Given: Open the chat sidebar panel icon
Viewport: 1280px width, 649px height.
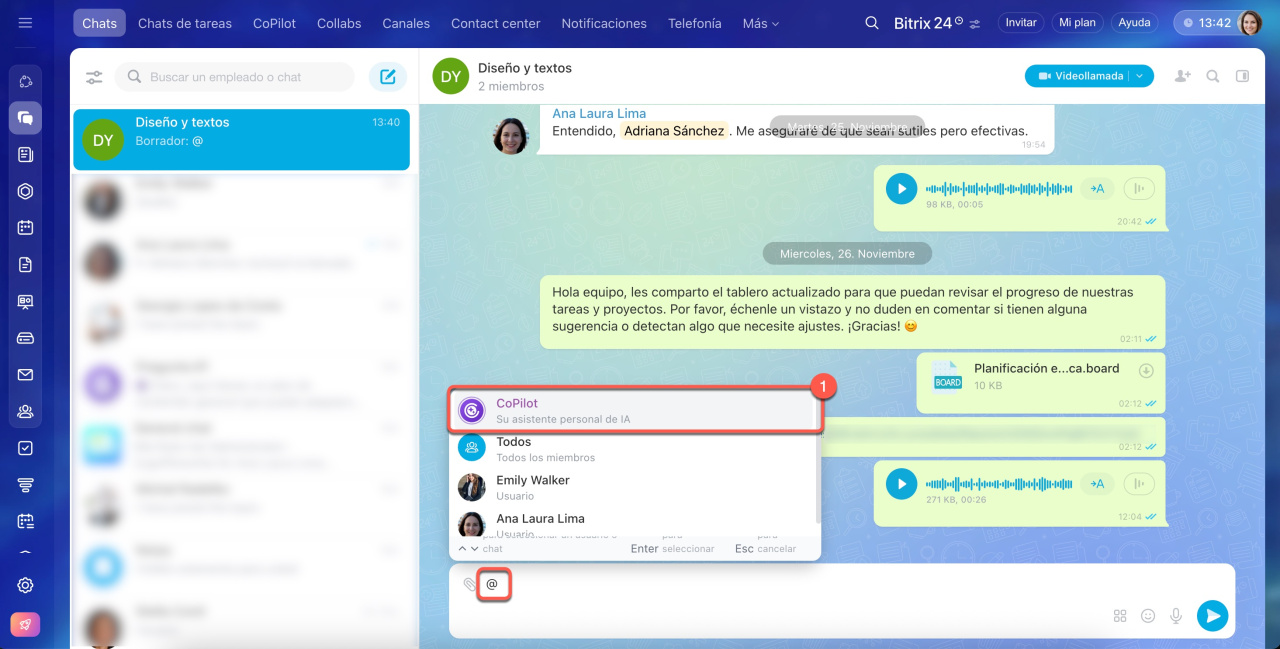Looking at the screenshot, I should click(x=1242, y=76).
